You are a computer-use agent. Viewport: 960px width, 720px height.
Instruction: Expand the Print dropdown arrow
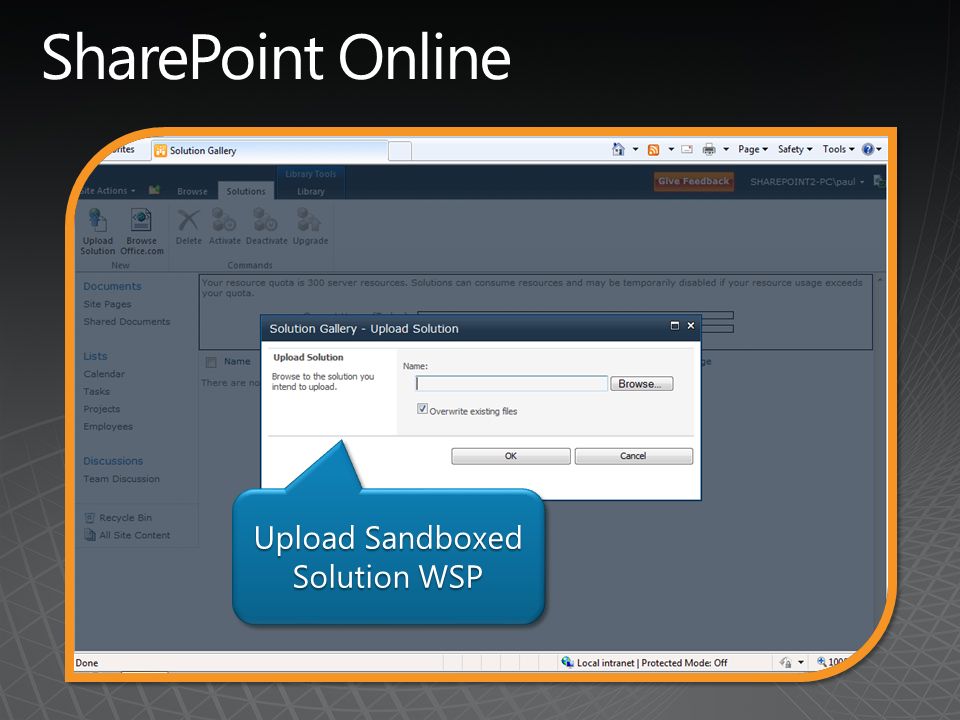726,149
